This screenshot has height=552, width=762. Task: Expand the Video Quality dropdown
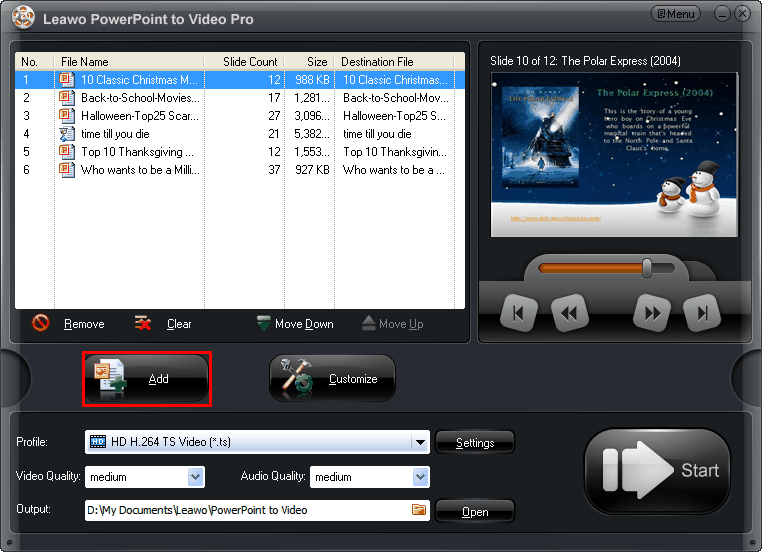coord(195,477)
